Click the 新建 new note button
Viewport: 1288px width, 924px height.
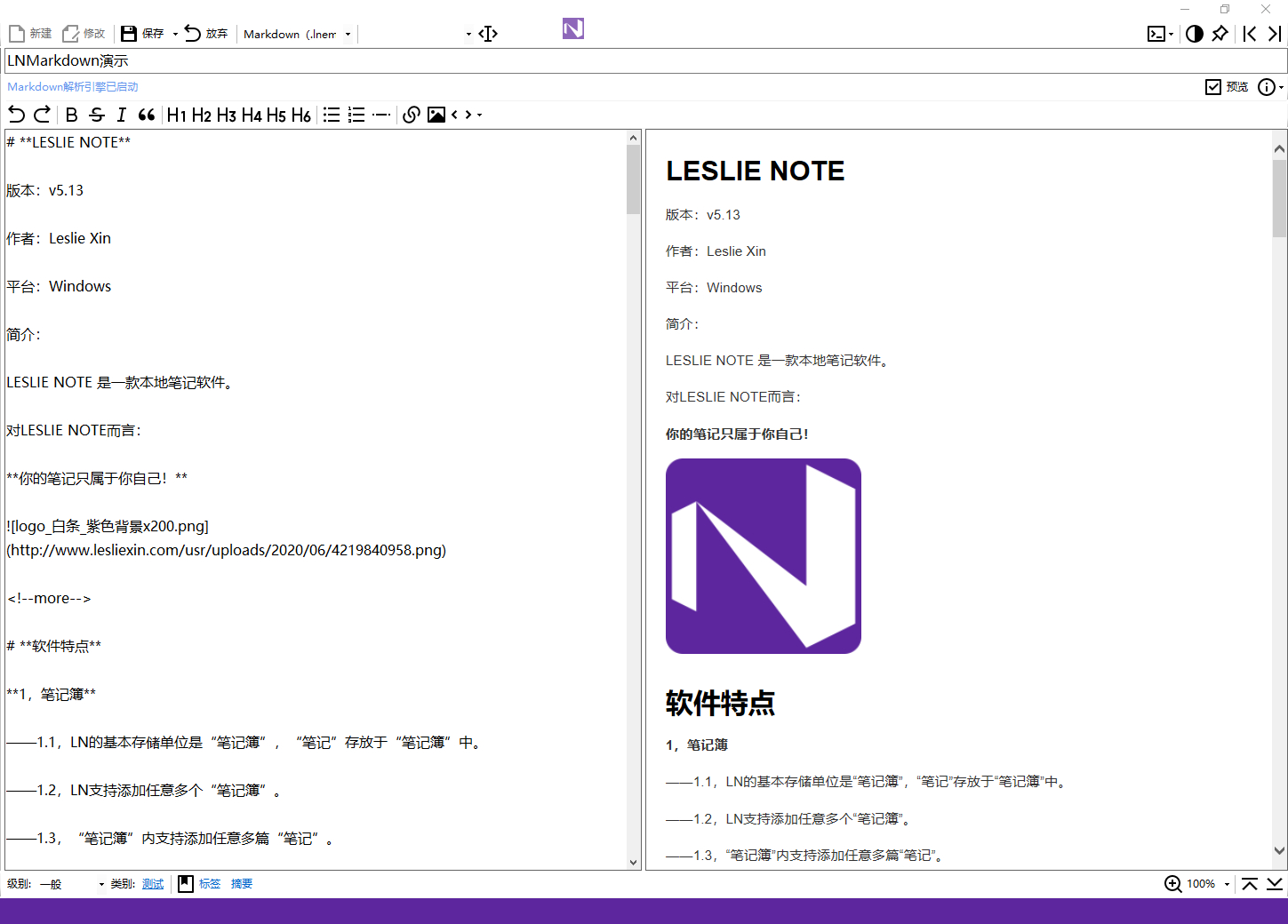pyautogui.click(x=30, y=34)
